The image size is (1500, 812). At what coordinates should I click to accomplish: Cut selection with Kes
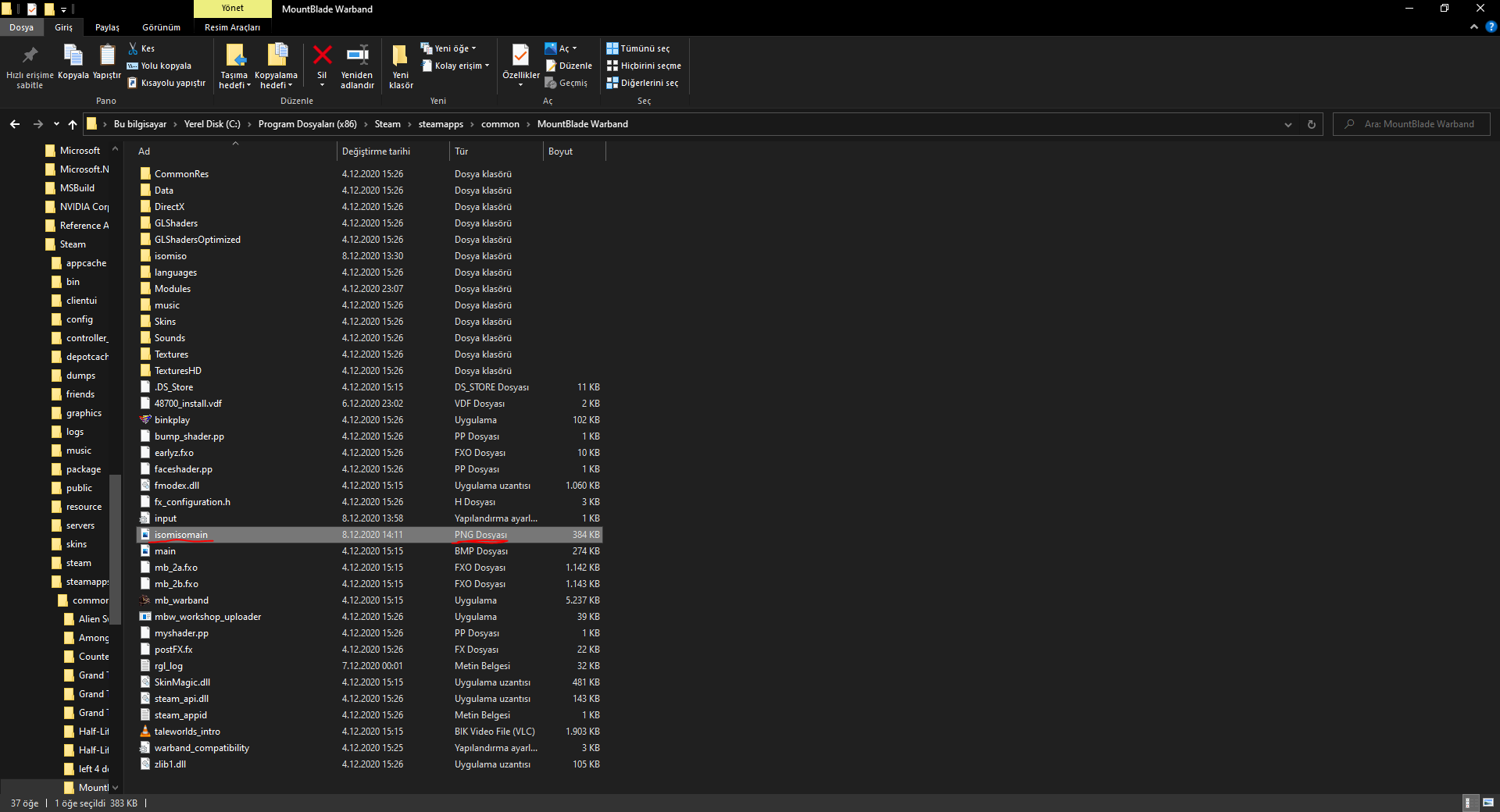tap(141, 48)
